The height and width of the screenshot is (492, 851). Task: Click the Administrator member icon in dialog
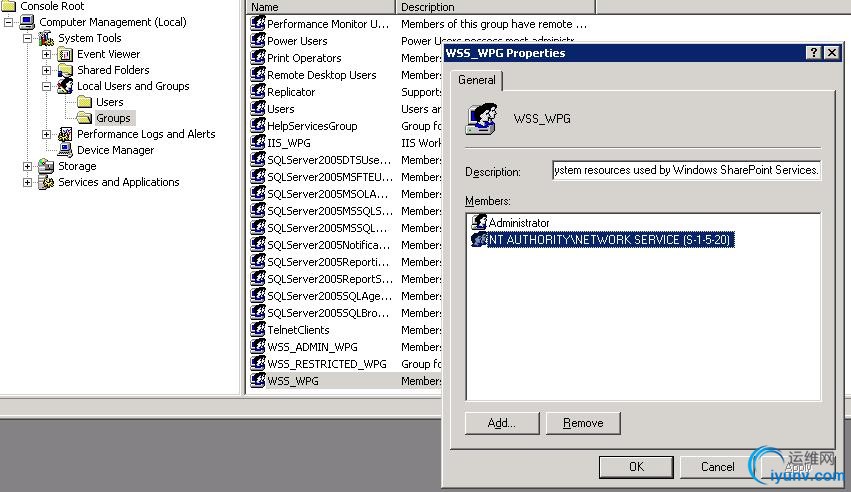[479, 222]
